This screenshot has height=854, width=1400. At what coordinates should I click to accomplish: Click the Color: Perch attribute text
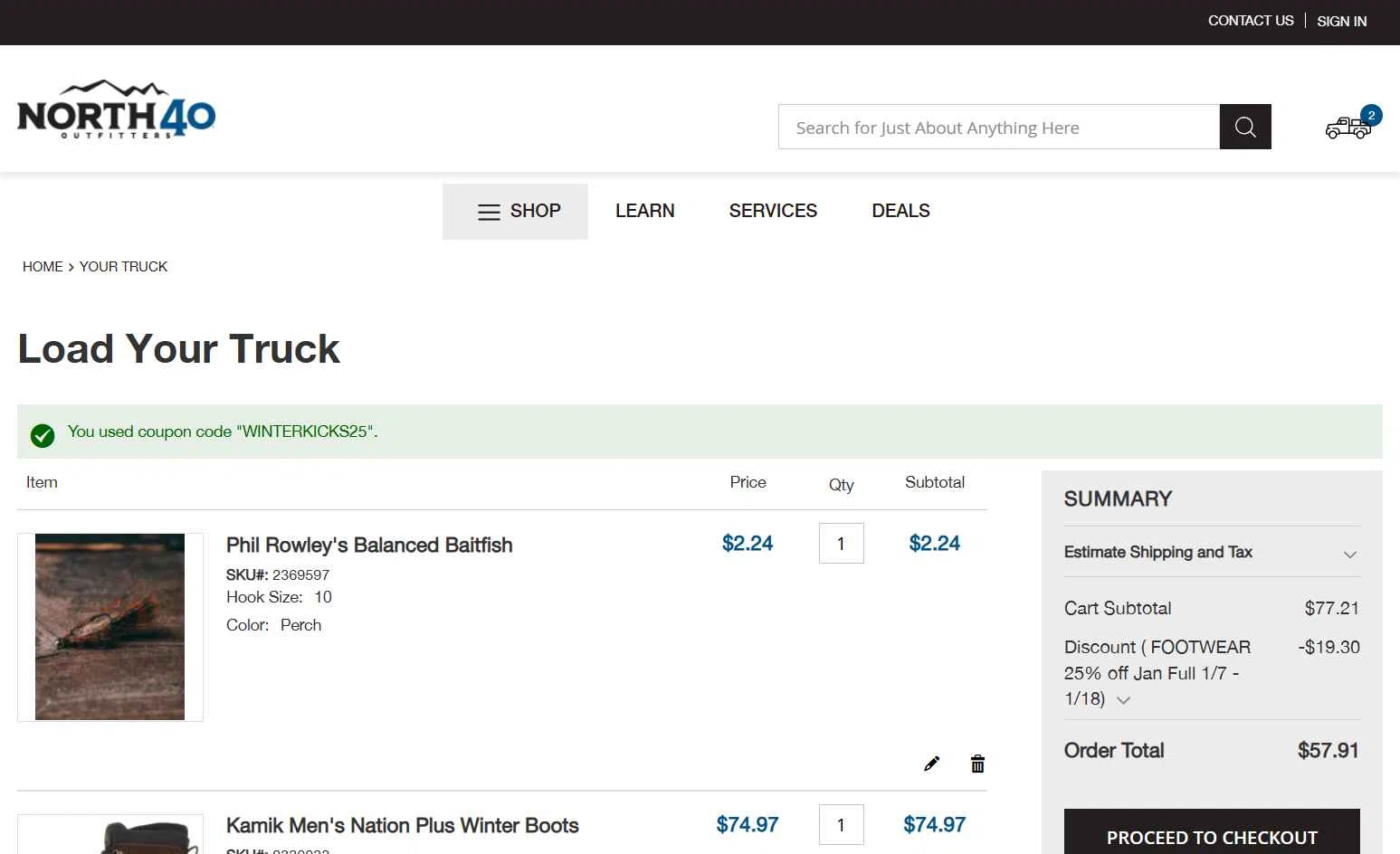[x=273, y=625]
